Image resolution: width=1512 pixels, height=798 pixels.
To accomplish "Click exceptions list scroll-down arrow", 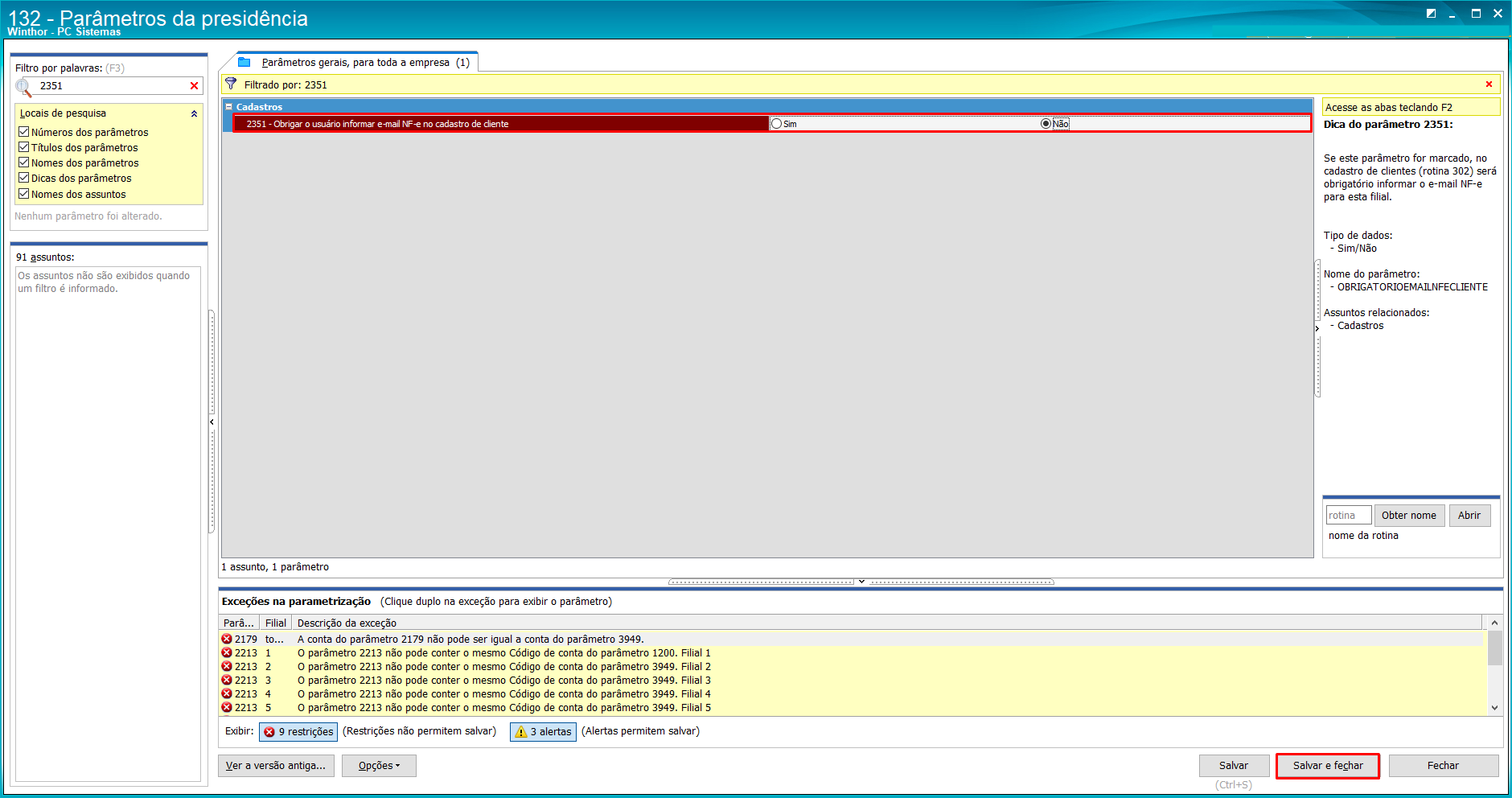I will (x=1494, y=708).
